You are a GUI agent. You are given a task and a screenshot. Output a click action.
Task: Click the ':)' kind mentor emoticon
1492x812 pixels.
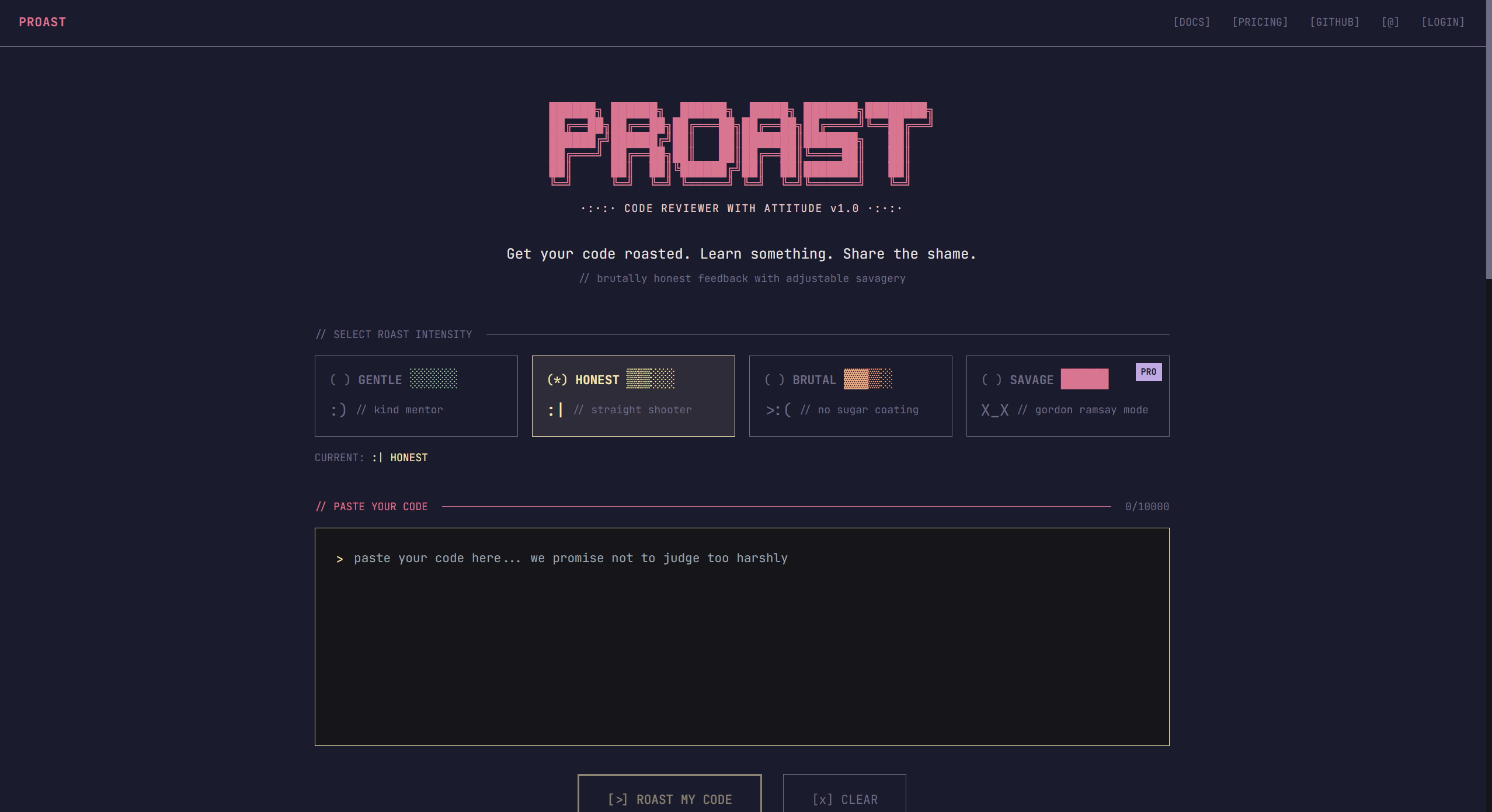pyautogui.click(x=339, y=409)
